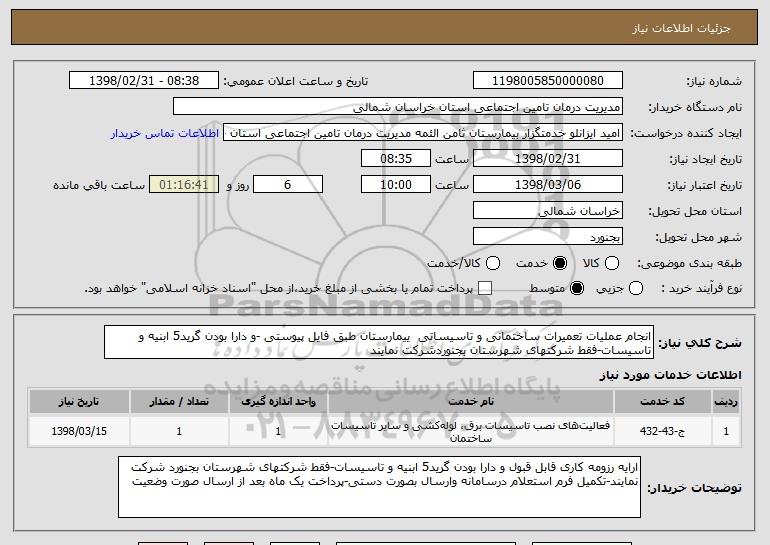This screenshot has width=770, height=545.
Task: Click the row number cell 1
Action: tap(726, 431)
